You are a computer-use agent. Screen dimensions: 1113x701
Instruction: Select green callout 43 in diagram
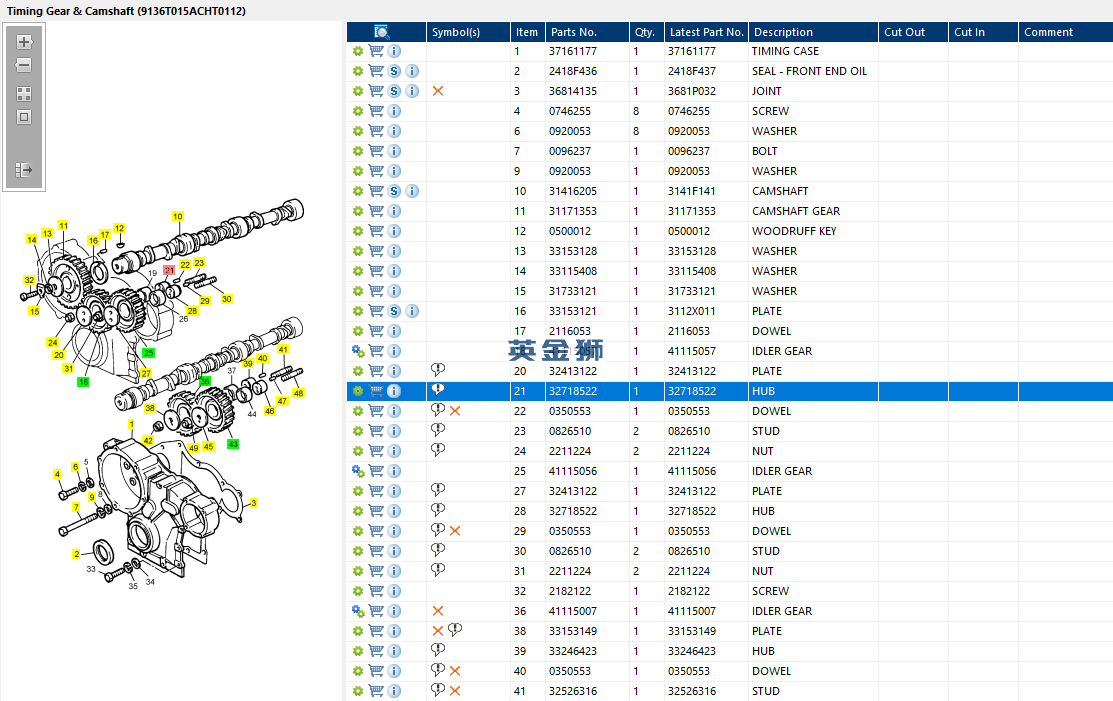click(x=233, y=444)
